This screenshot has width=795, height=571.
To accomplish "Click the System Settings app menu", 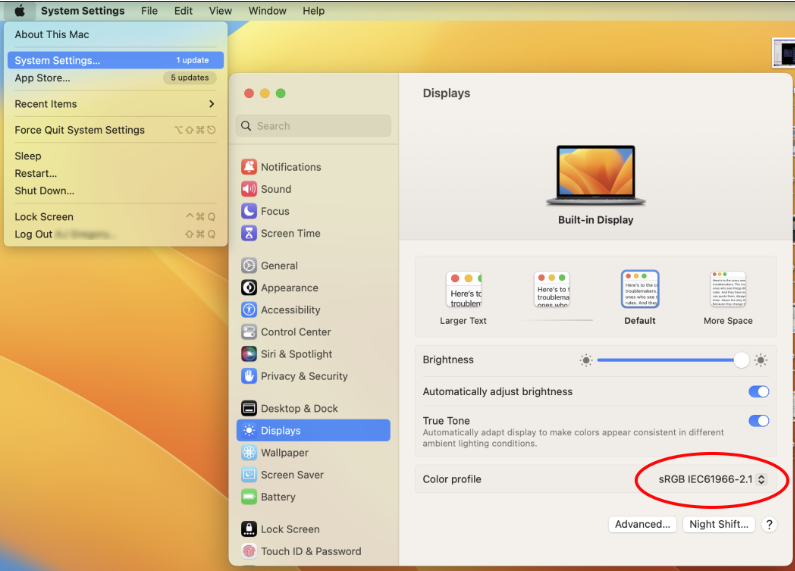I will click(83, 11).
